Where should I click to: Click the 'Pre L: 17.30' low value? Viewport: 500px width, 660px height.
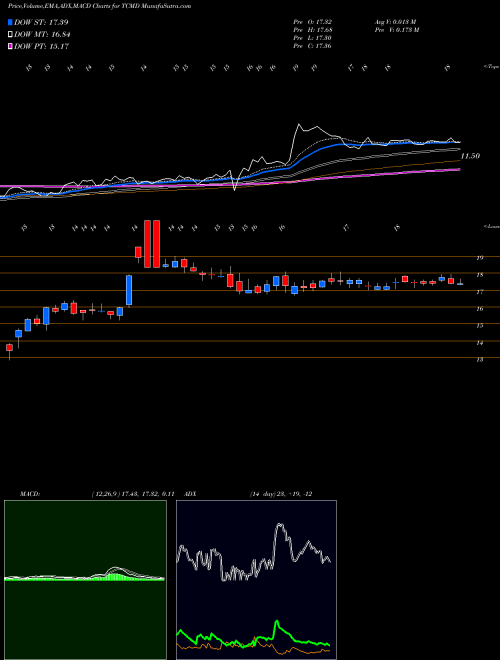tap(313, 38)
